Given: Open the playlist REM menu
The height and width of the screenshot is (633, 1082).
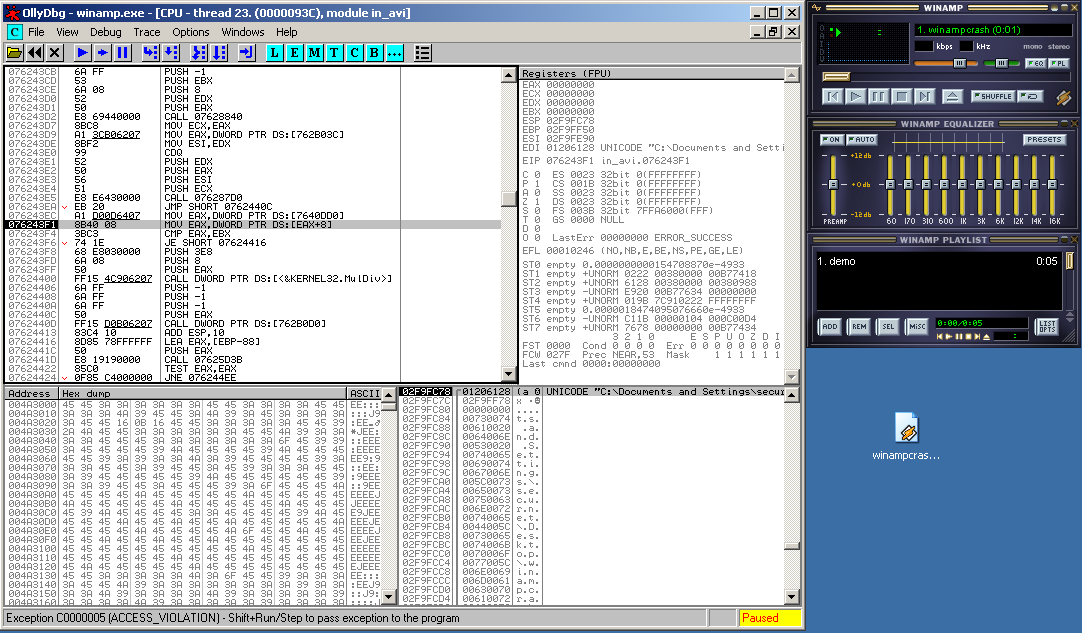Looking at the screenshot, I should (x=859, y=327).
